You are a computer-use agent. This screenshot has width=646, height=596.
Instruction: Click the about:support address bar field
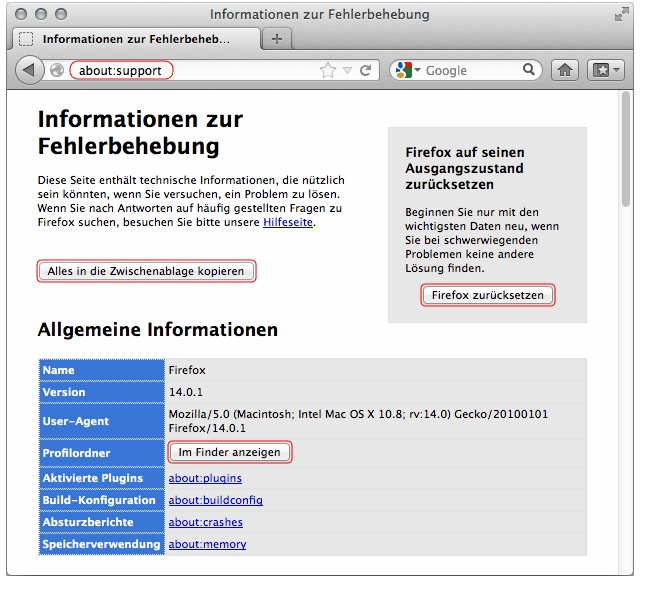click(121, 70)
